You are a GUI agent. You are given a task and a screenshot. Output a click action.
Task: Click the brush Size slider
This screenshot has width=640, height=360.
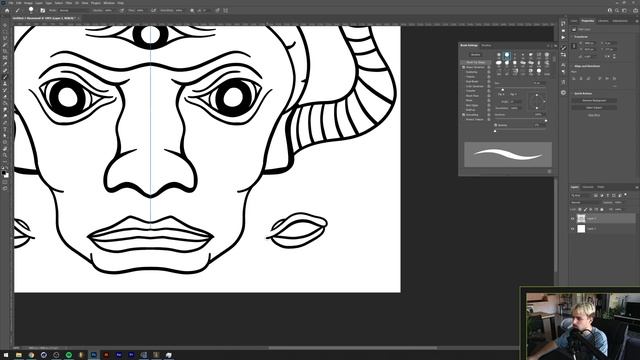520,87
